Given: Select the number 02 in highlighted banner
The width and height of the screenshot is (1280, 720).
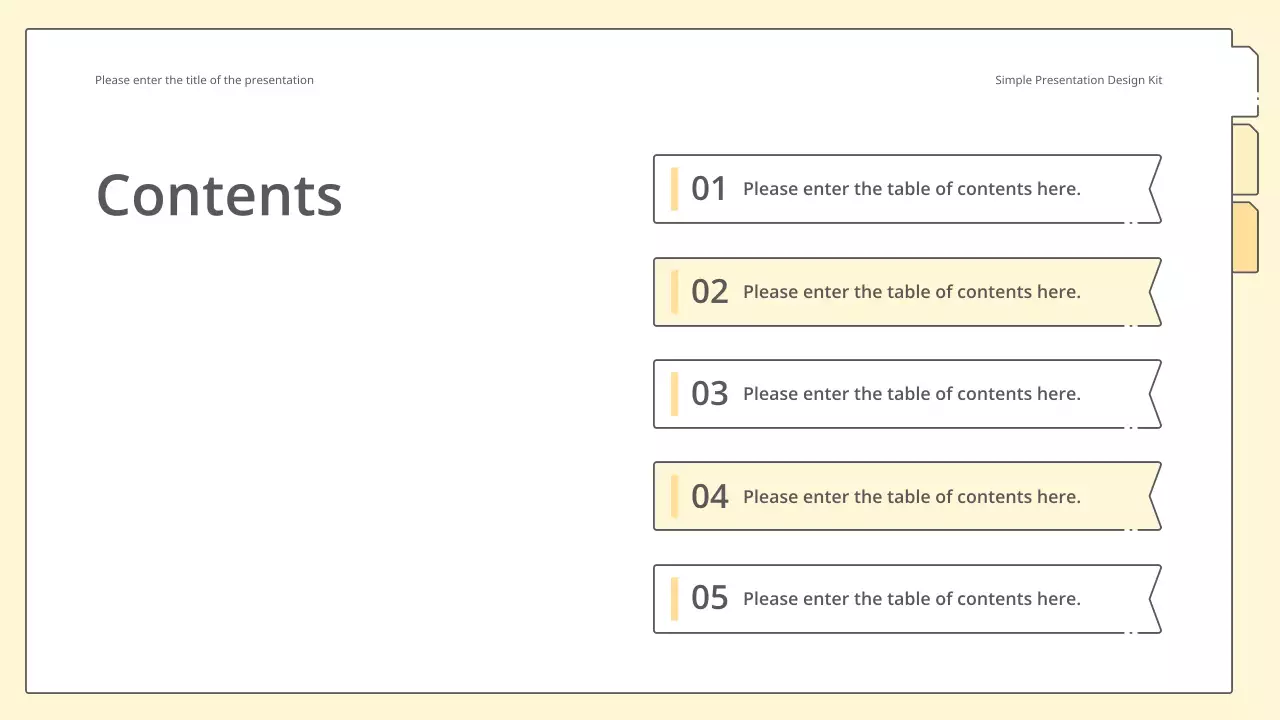Looking at the screenshot, I should (709, 292).
